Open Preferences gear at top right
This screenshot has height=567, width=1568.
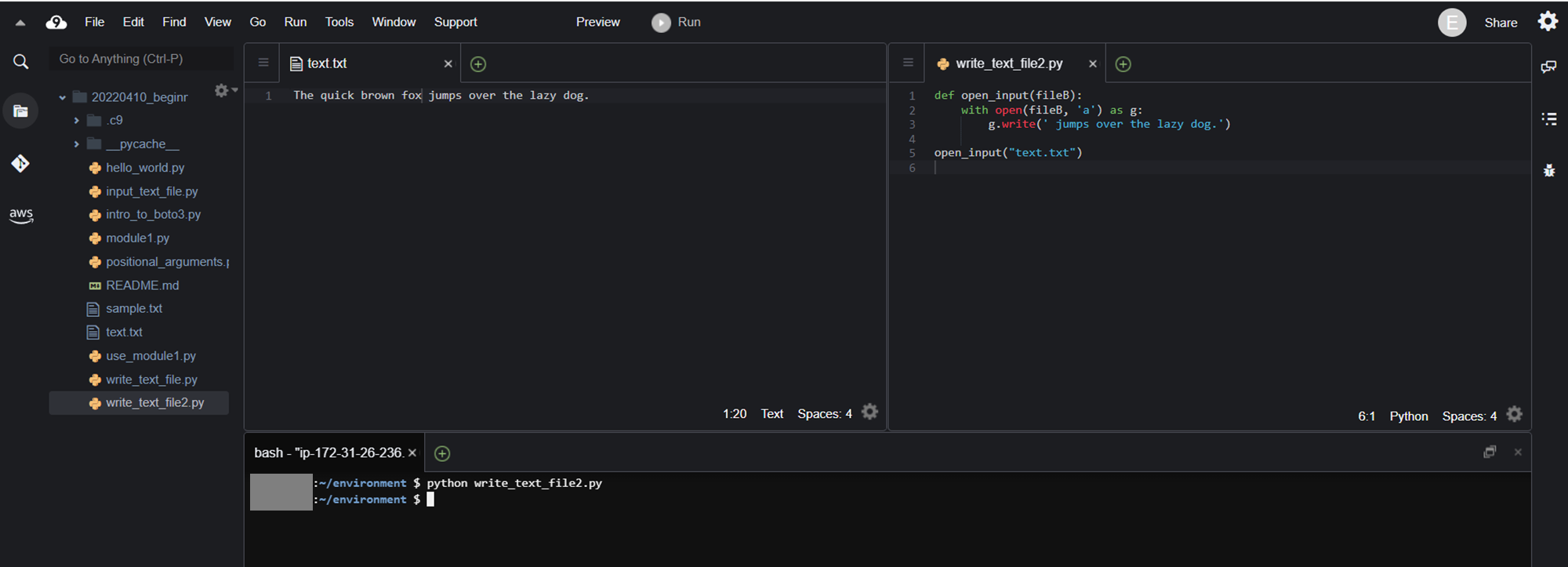(1548, 21)
